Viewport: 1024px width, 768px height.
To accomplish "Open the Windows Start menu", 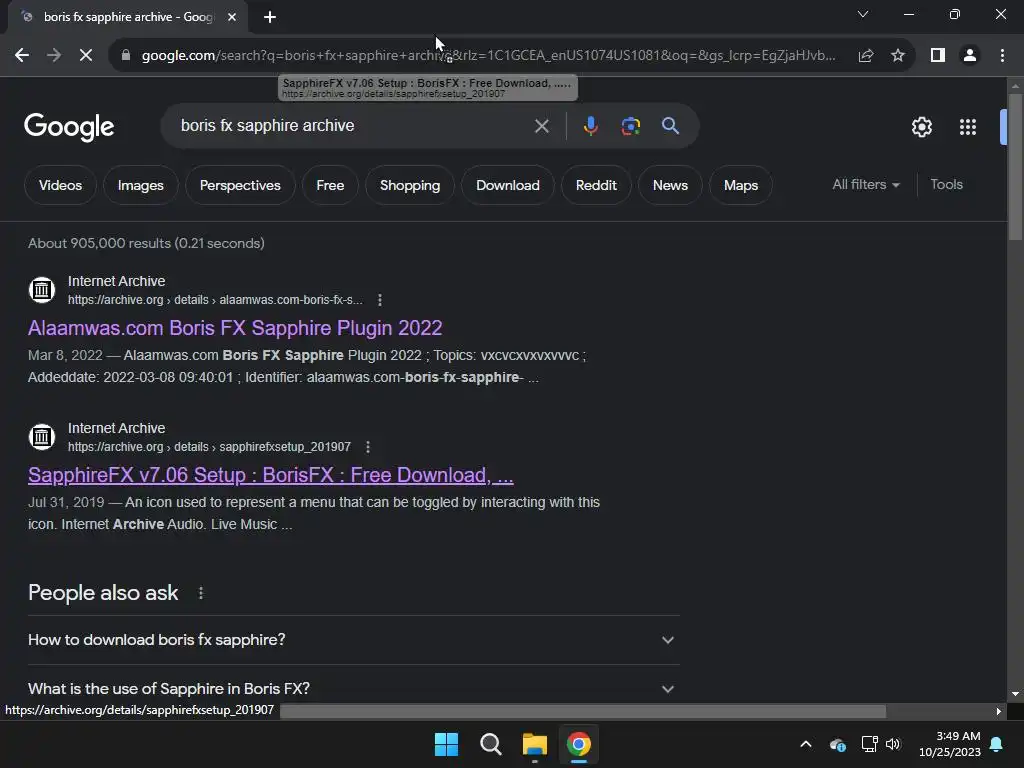I will click(447, 744).
